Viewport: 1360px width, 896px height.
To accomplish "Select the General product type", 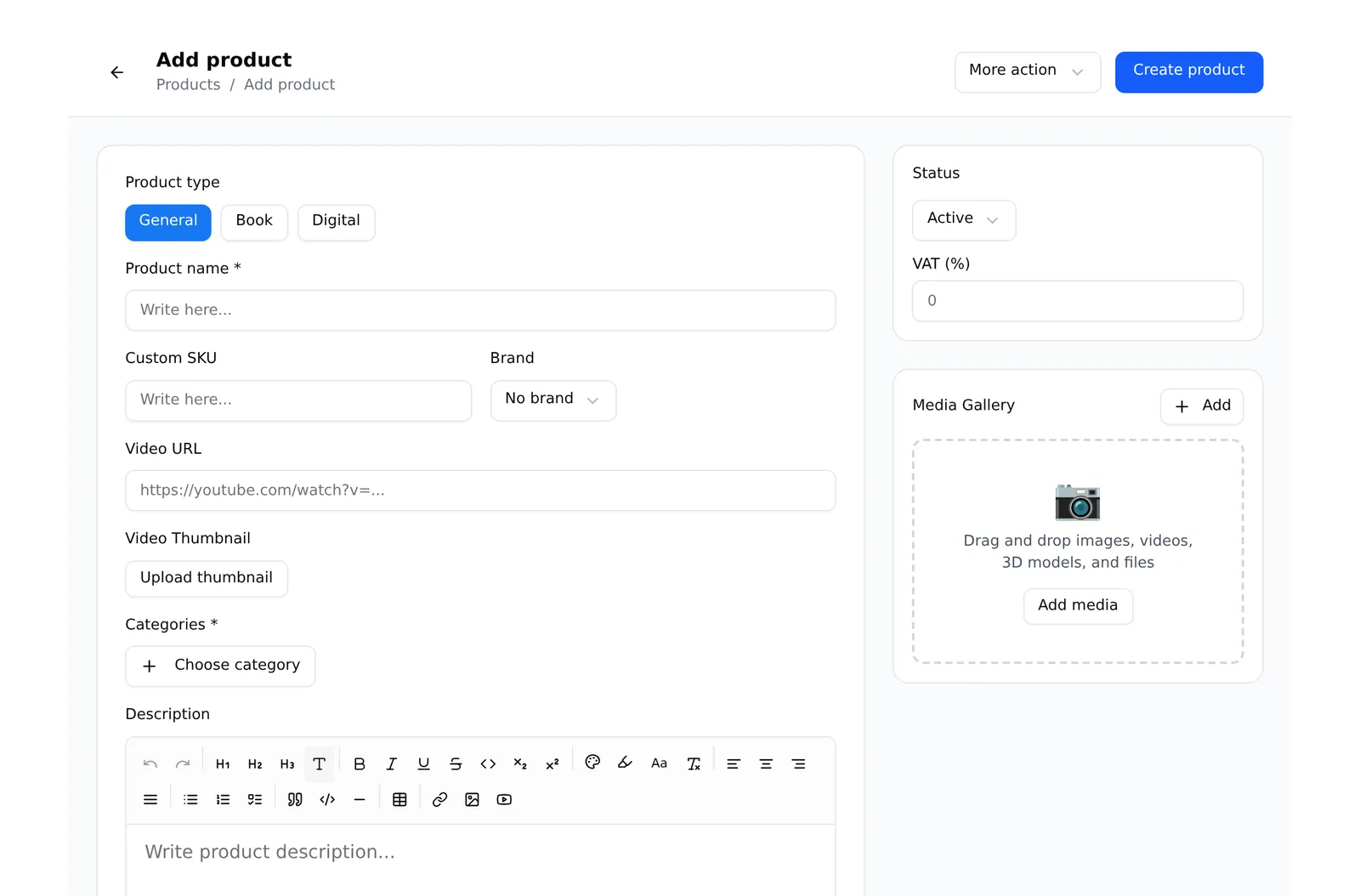I will [168, 223].
